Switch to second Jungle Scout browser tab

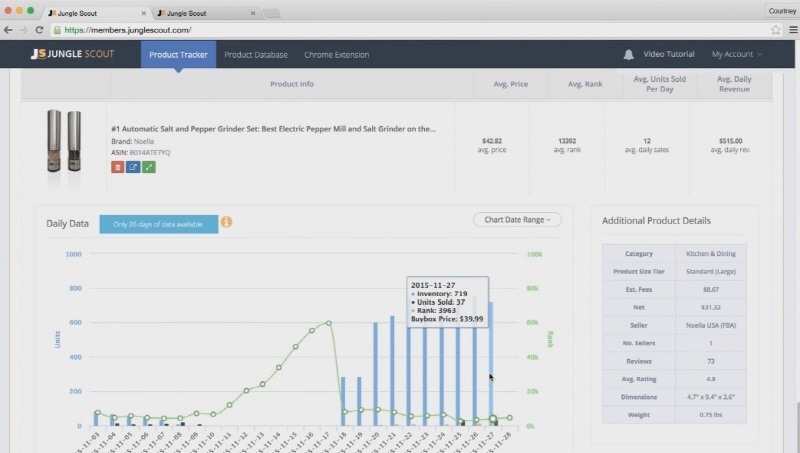pos(204,13)
